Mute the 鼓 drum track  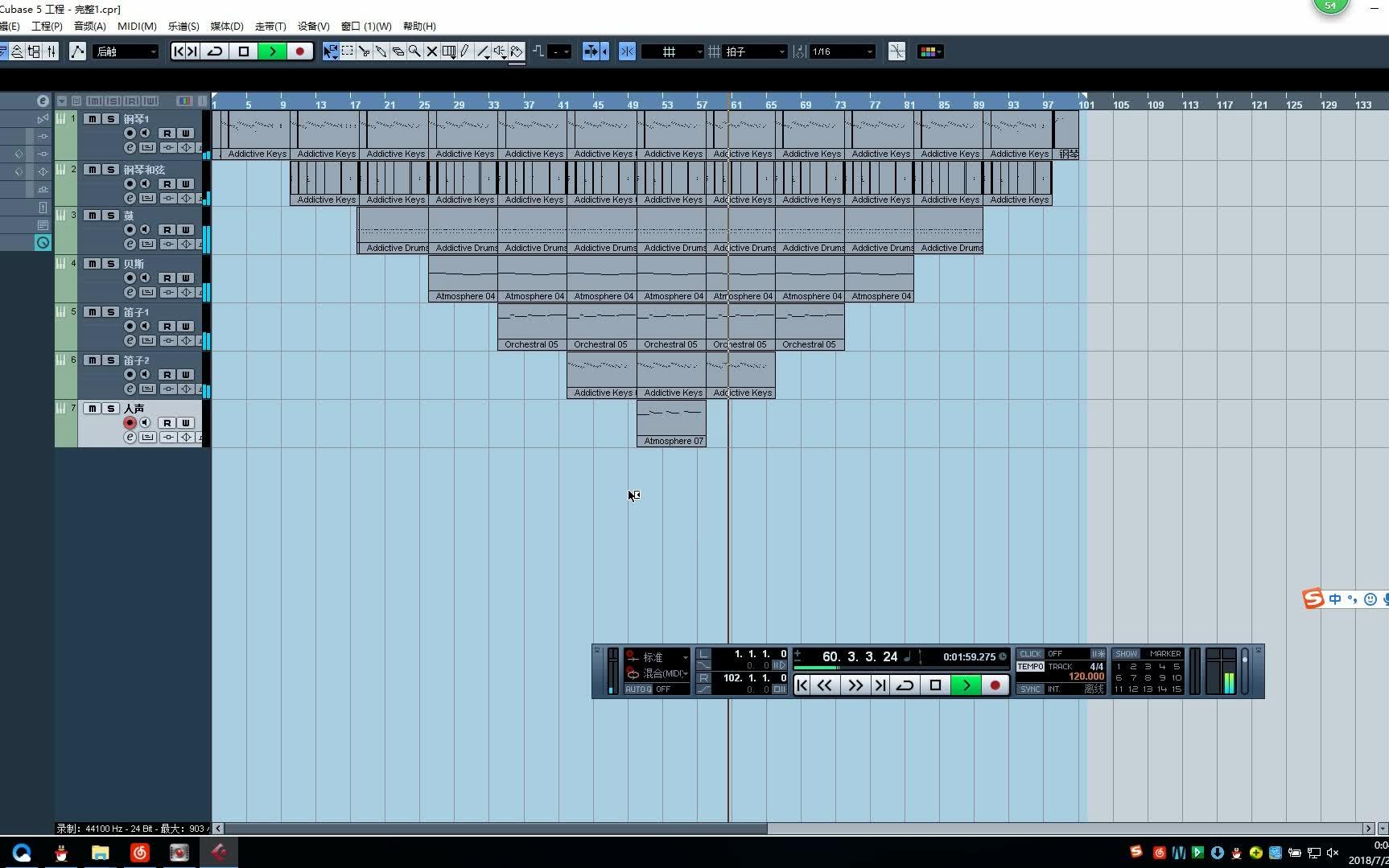pyautogui.click(x=93, y=216)
